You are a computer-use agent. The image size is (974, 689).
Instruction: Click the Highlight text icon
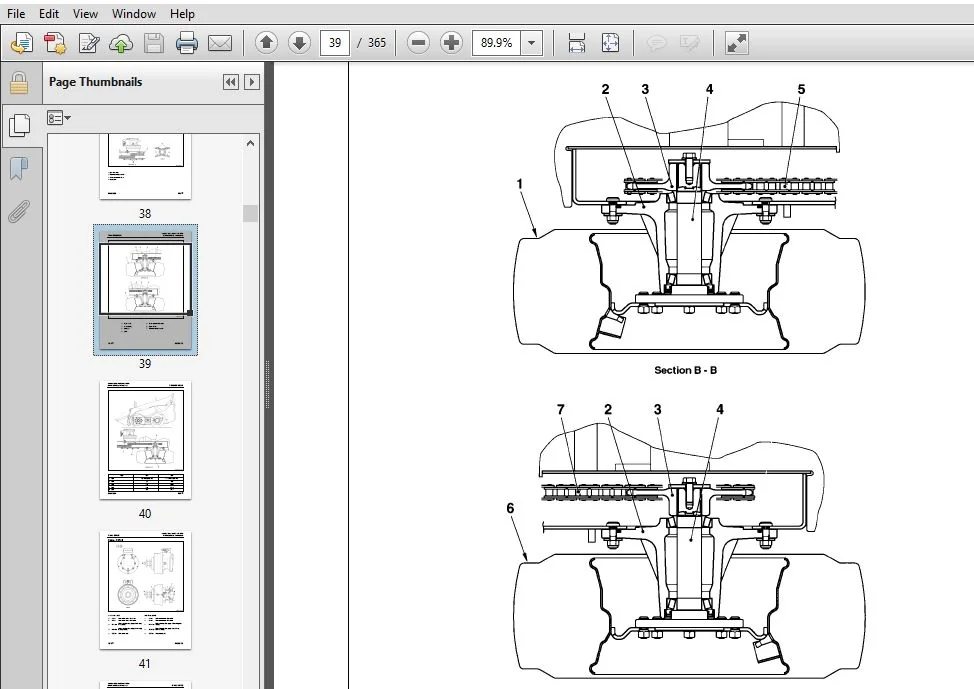[x=690, y=43]
